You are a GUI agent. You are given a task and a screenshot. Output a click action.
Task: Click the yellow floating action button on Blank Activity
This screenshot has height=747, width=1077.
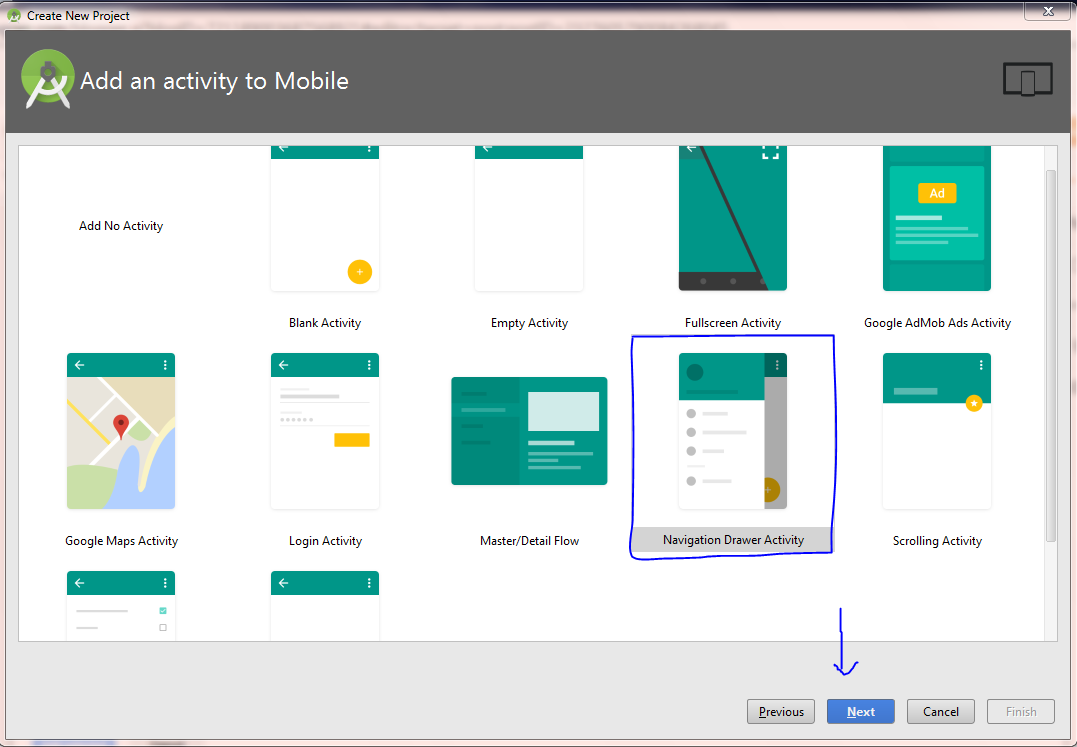359,271
